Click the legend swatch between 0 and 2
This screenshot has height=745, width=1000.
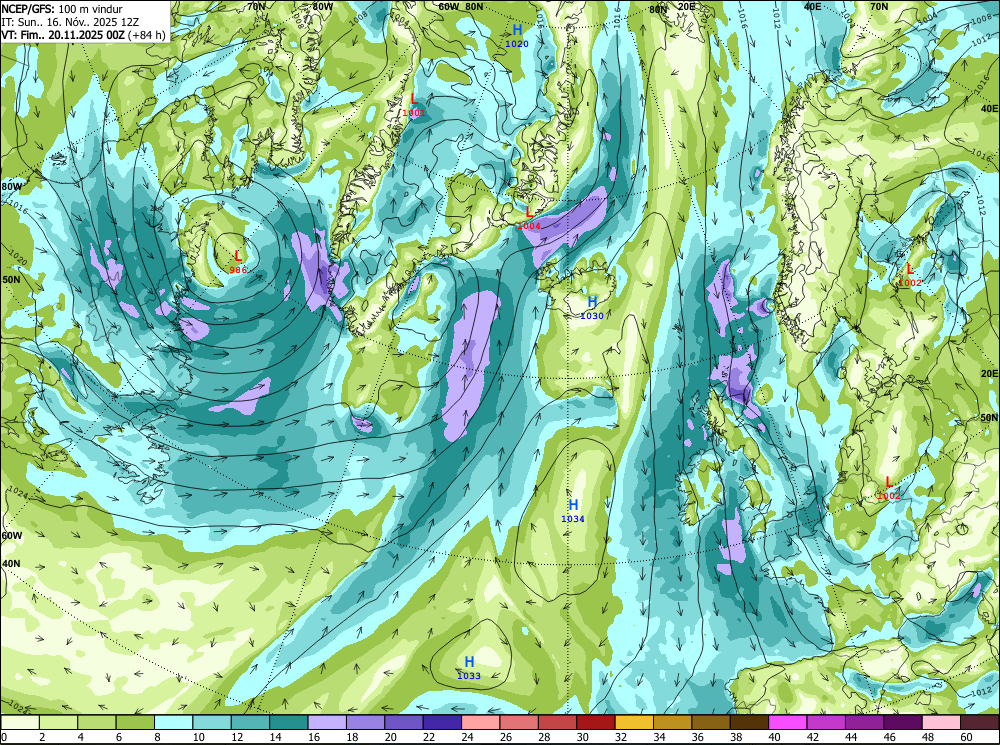tap(20, 722)
